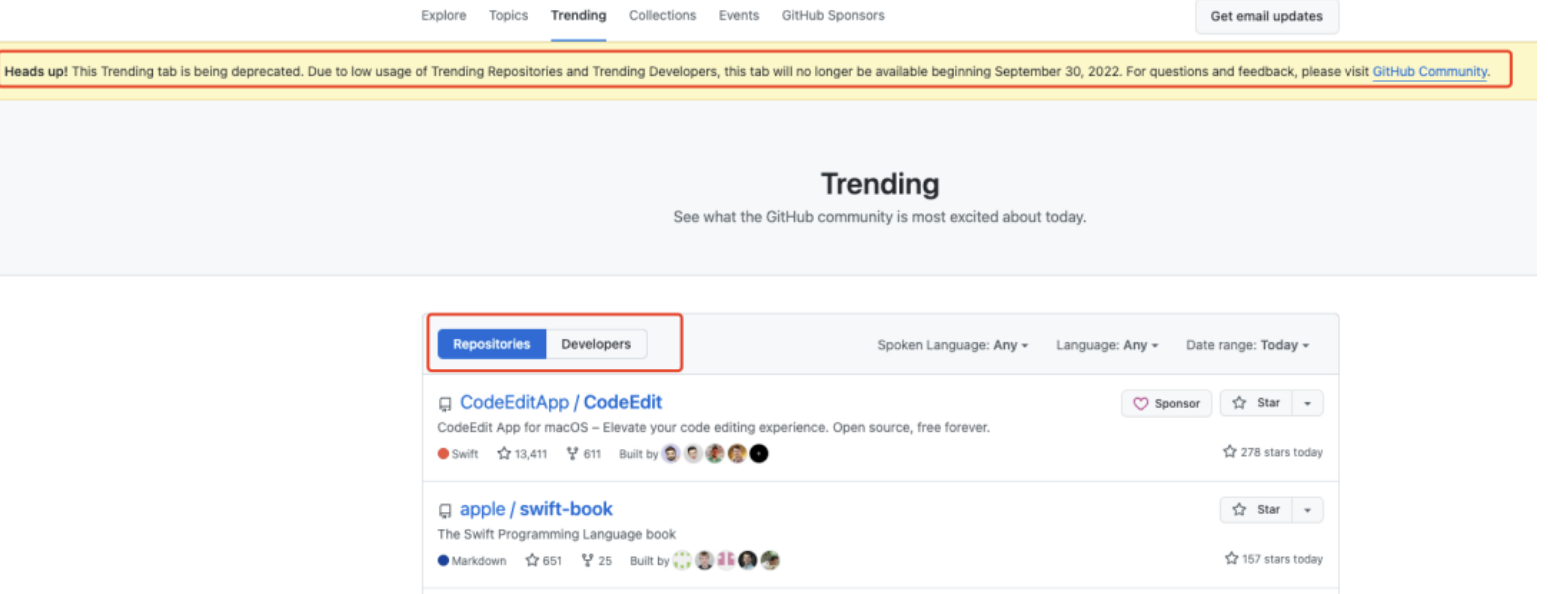Open the Topics tab
The image size is (1548, 594).
(508, 15)
